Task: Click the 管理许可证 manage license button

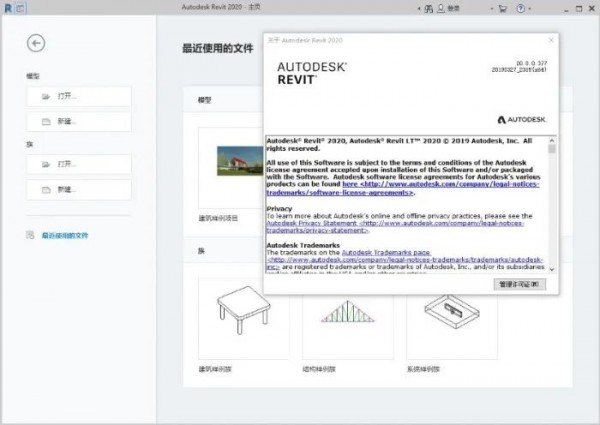Action: (x=520, y=284)
